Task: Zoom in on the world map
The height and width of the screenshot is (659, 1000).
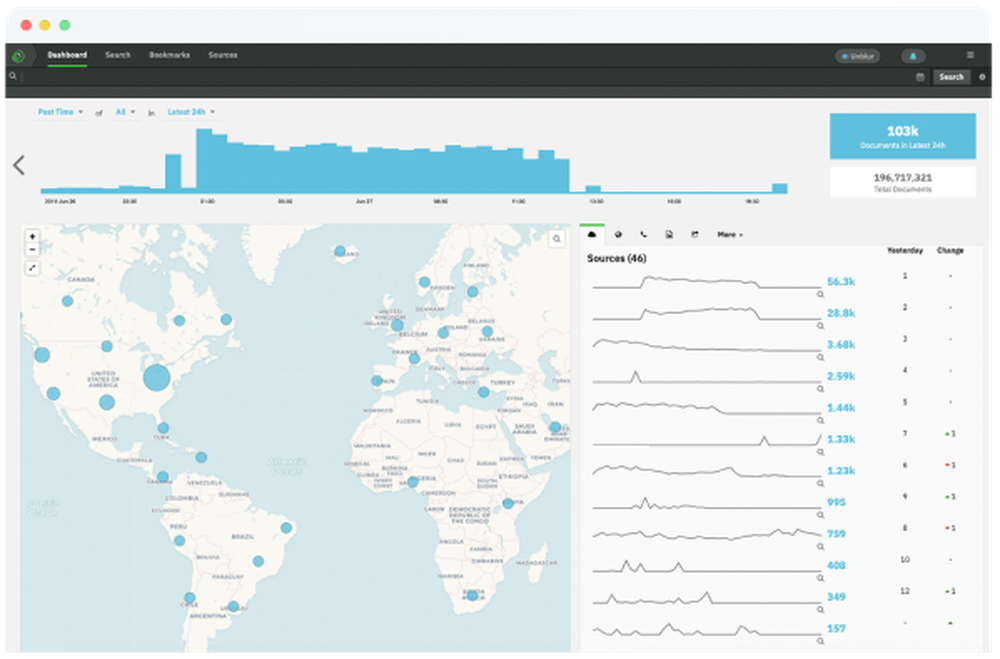Action: (33, 237)
